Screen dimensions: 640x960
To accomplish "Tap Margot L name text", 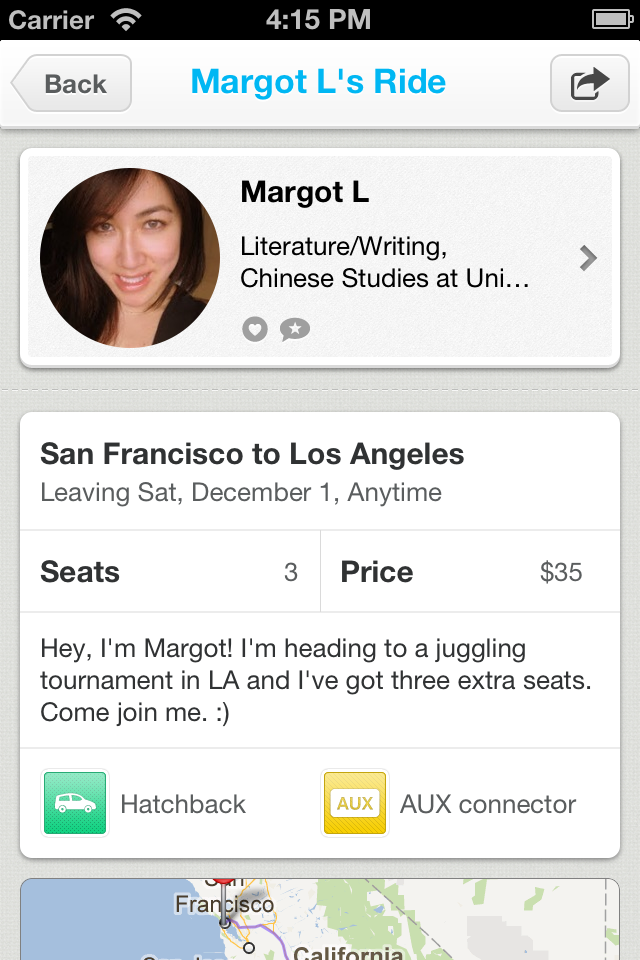I will [305, 193].
